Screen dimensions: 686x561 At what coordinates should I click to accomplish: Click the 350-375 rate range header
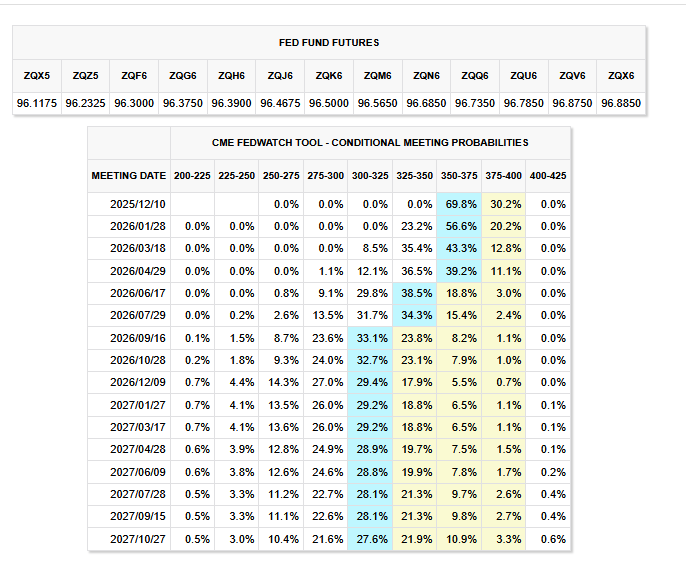coord(460,175)
